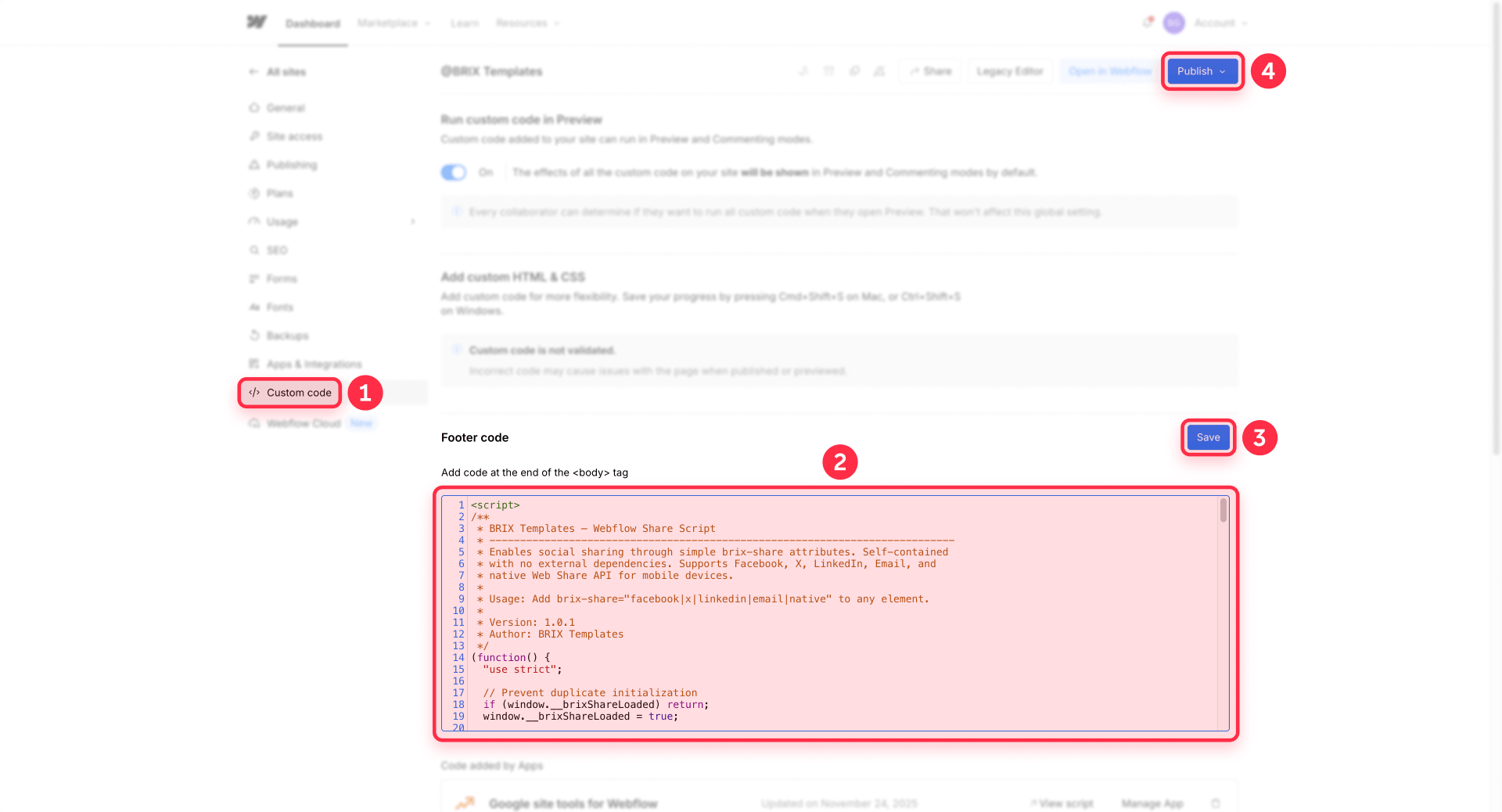Toggle the Webflow Cloud New section
Screen dimensions: 1502x812
coord(304,422)
